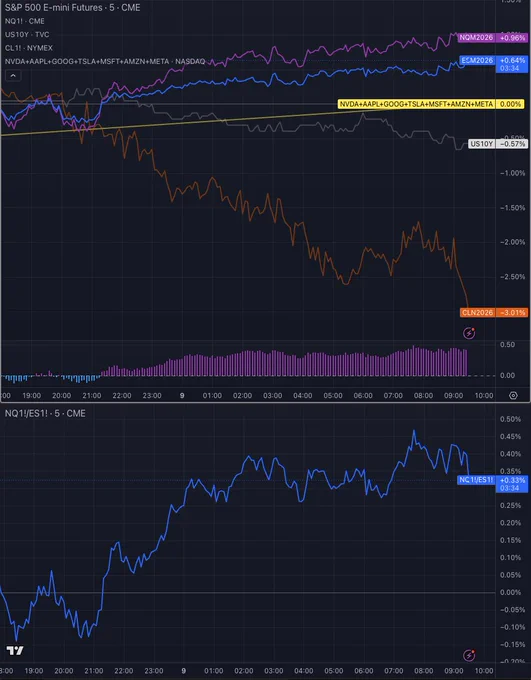The height and width of the screenshot is (680, 531).
Task: Select S&P 500 E-mini Futures title
Action: pyautogui.click(x=72, y=7)
